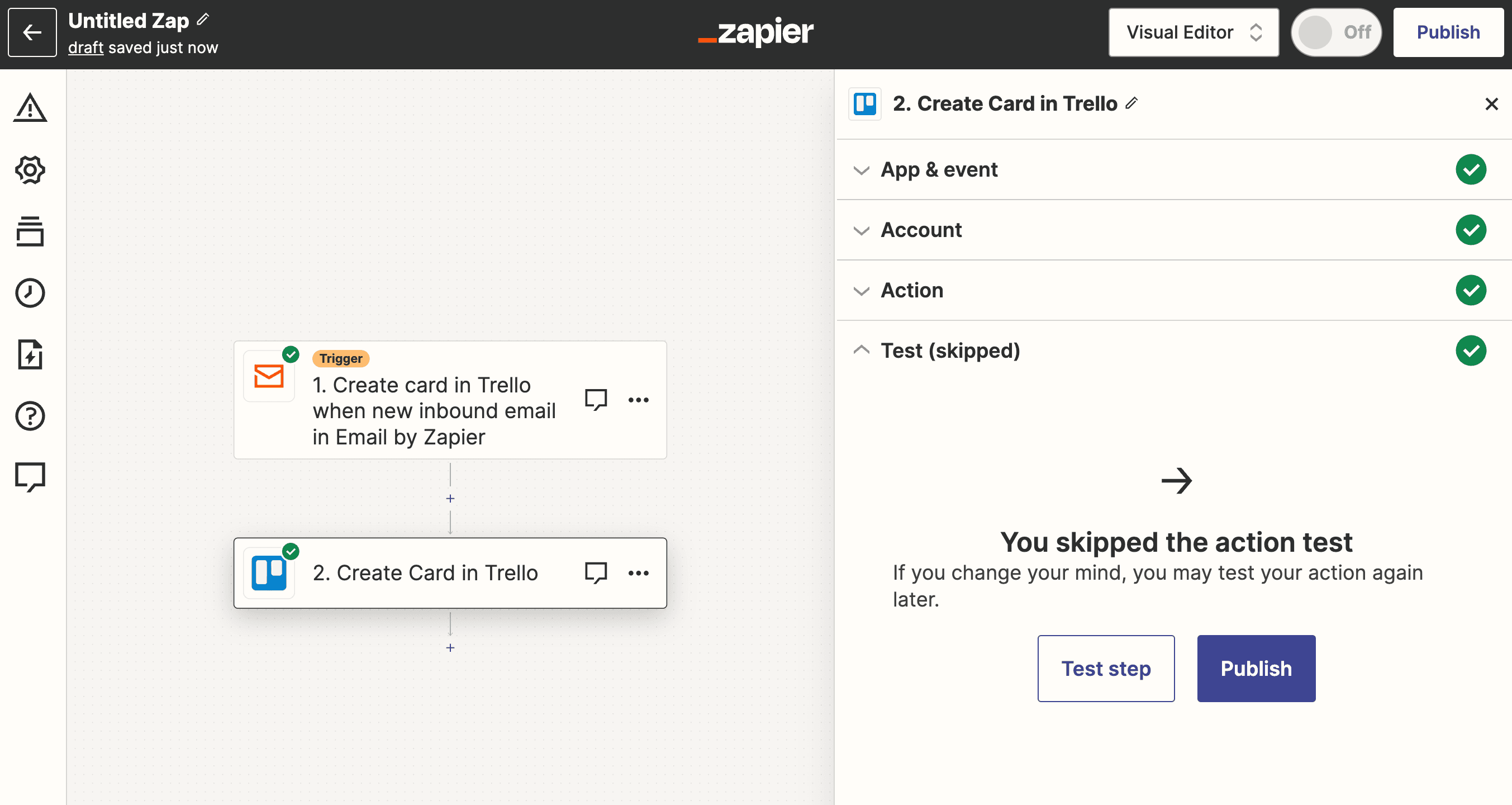The image size is (1512, 805).
Task: Open the help question mark icon
Action: (x=30, y=416)
